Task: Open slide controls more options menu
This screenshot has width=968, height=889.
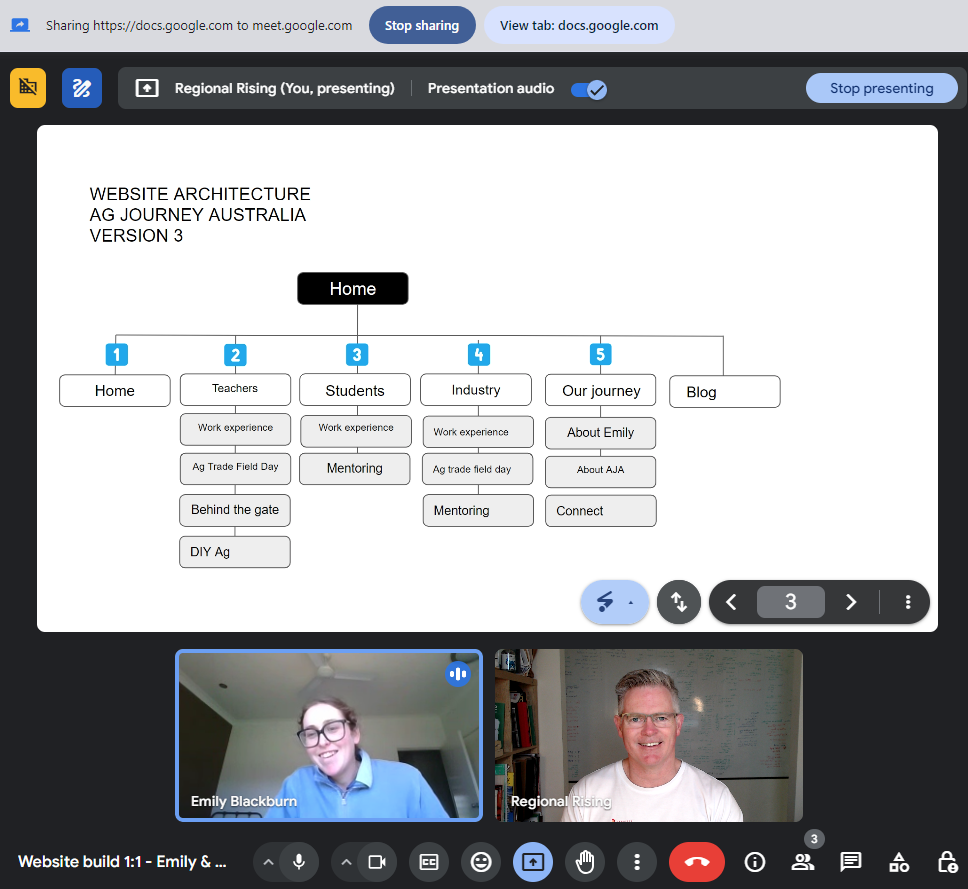Action: pos(908,602)
